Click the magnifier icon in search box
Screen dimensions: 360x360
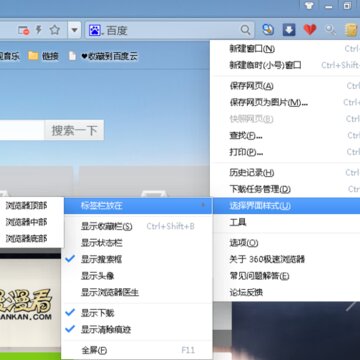[245, 30]
